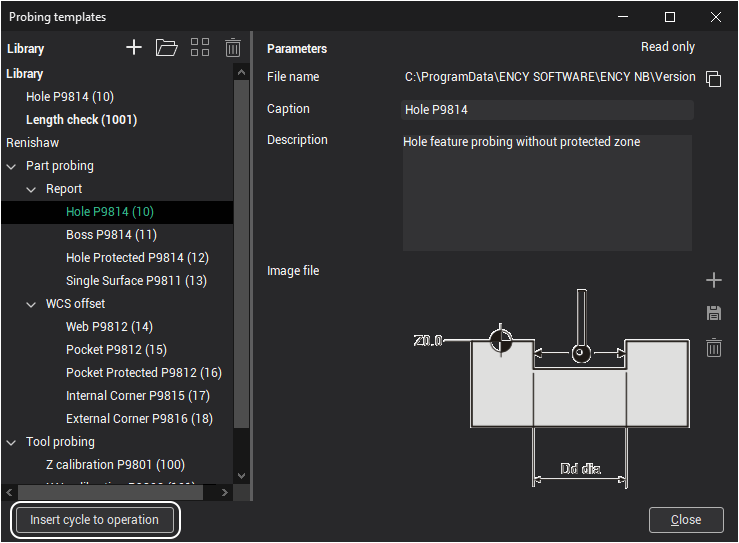This screenshot has height=543, width=739.
Task: Collapse the Report tree group
Action: coord(32,189)
